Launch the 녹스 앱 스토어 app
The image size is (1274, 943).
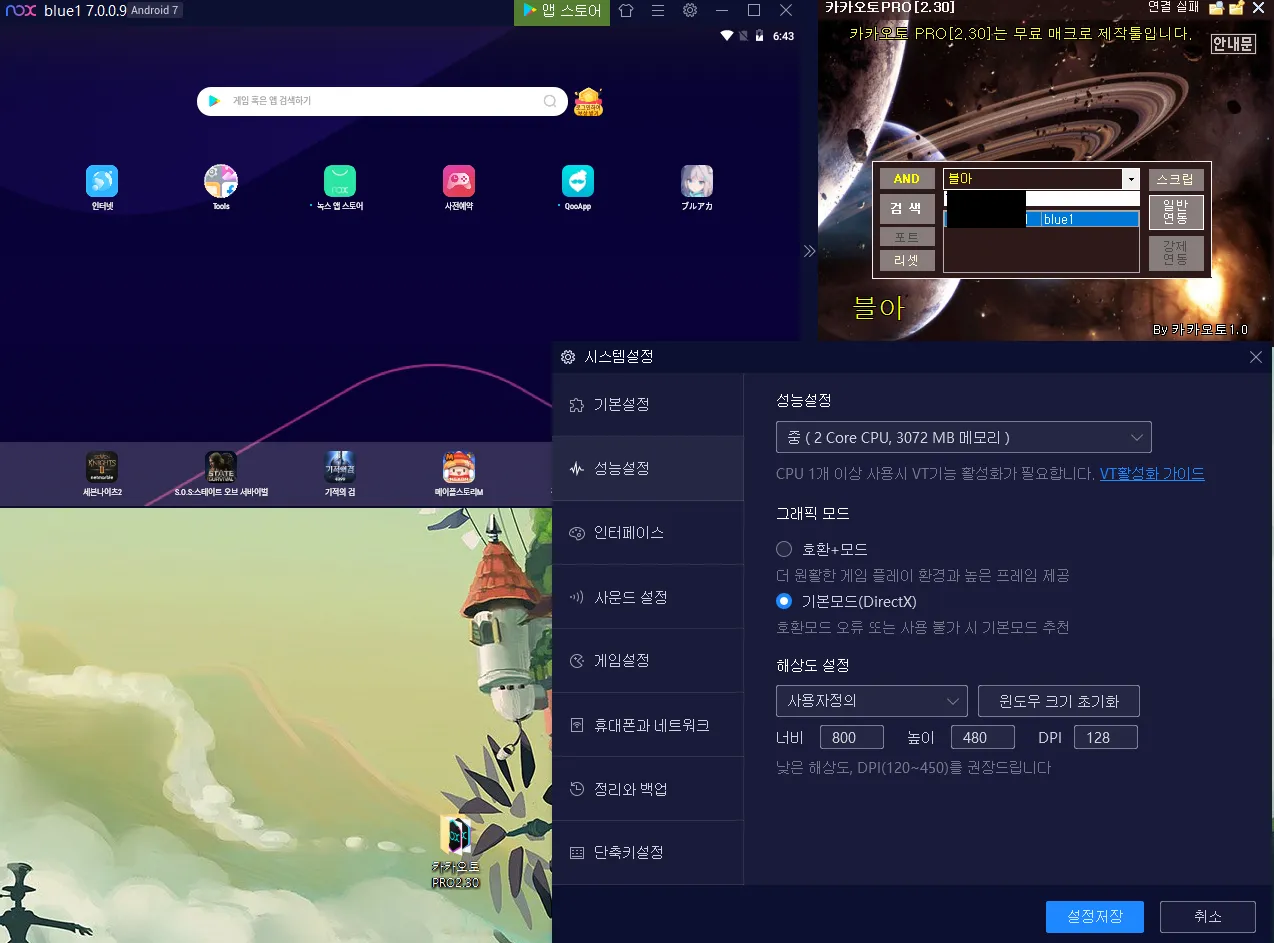[x=340, y=181]
